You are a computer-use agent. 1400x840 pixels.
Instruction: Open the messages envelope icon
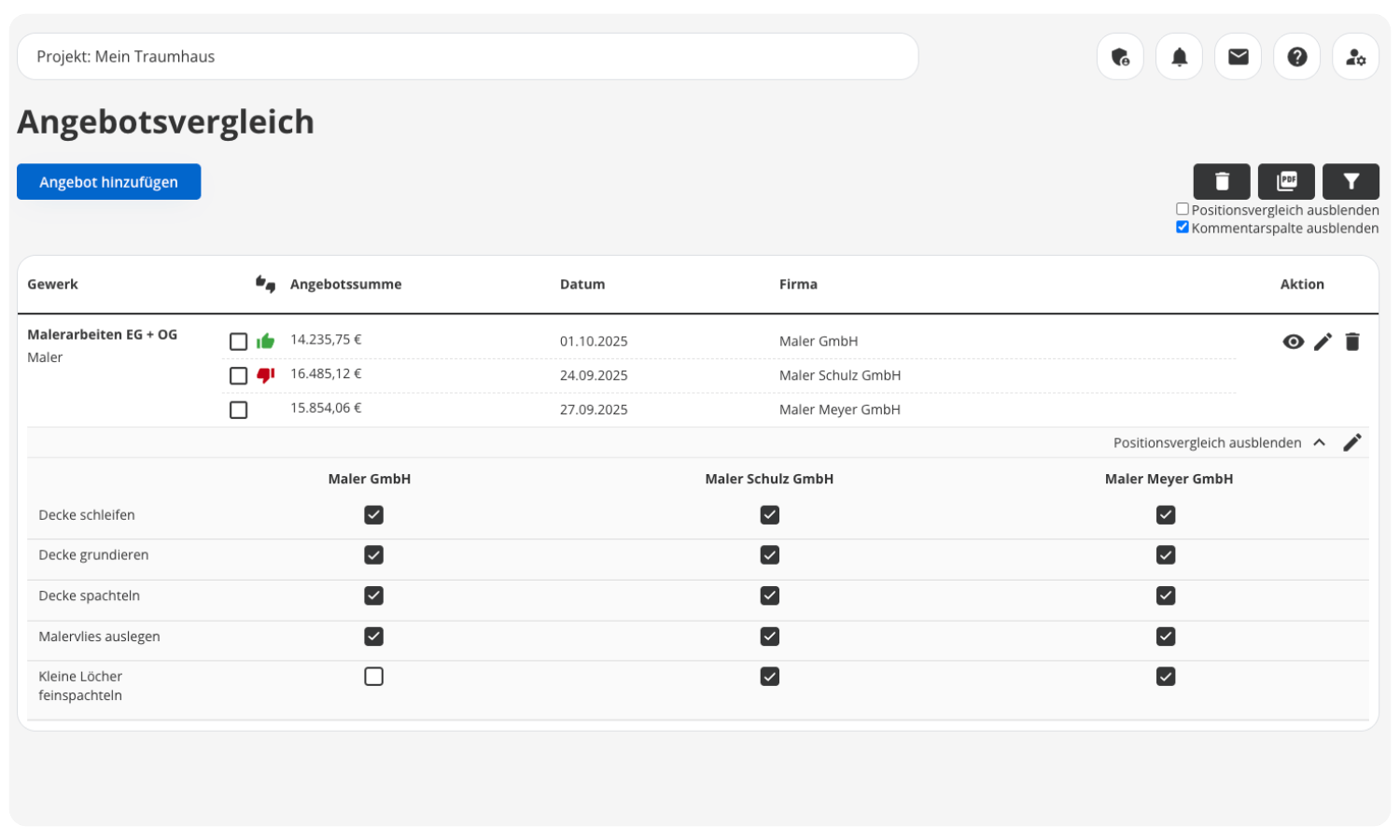(1238, 57)
